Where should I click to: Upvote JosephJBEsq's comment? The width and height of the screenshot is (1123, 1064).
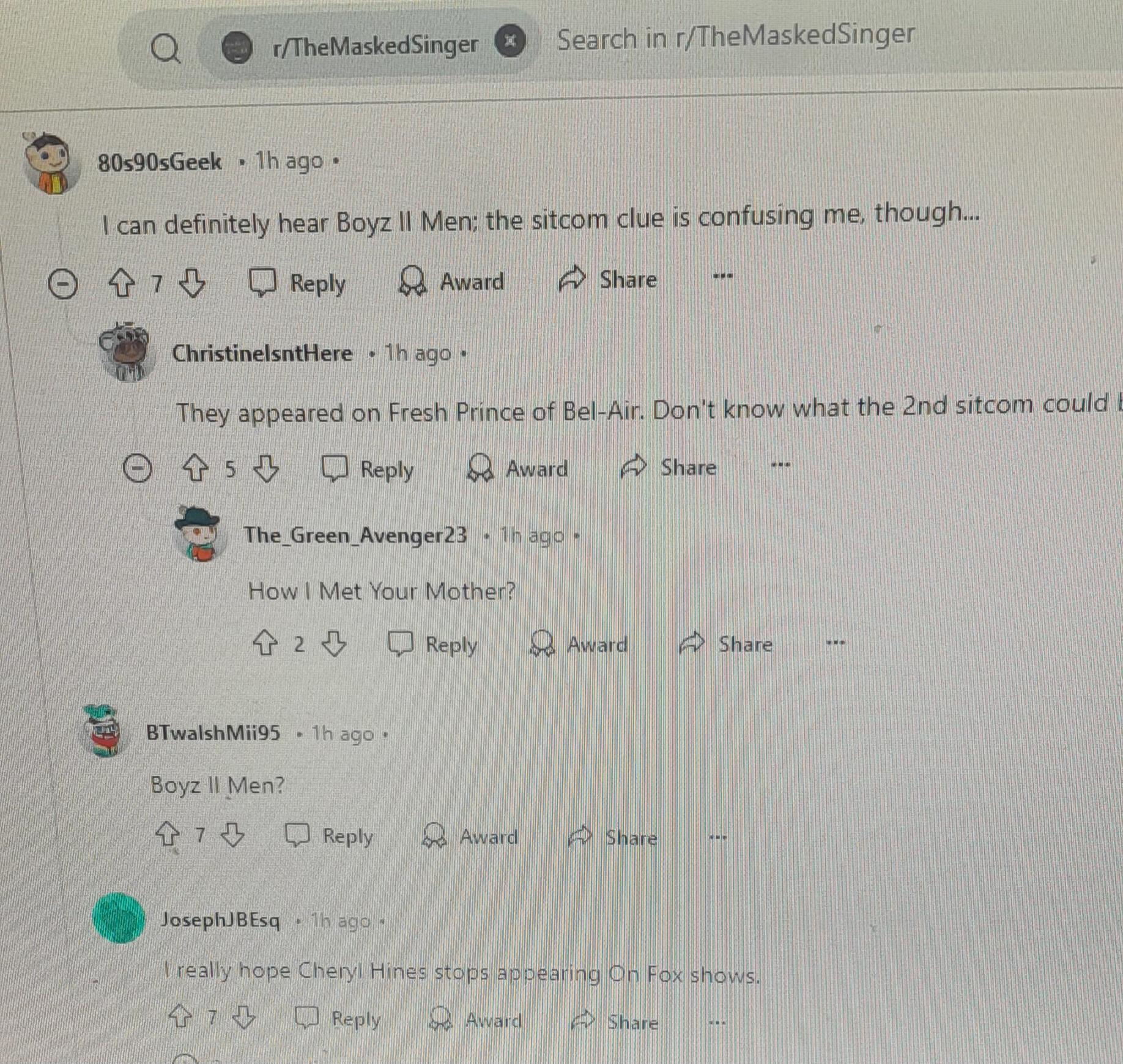180,1017
